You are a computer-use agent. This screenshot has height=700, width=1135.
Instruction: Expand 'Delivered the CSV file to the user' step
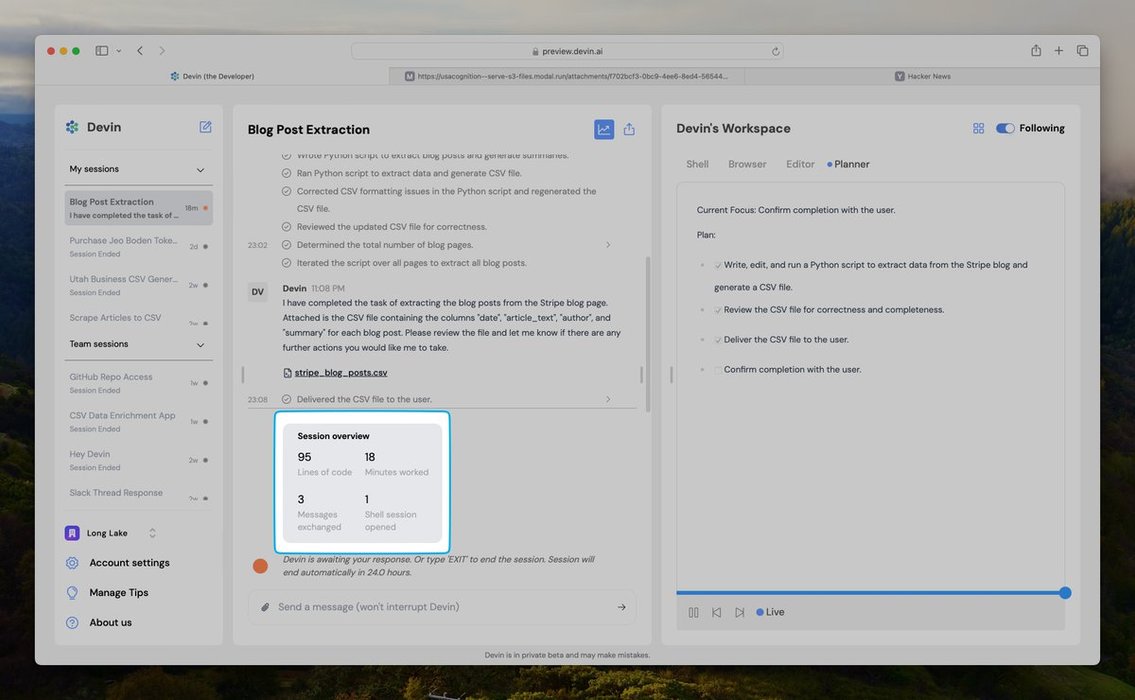608,399
